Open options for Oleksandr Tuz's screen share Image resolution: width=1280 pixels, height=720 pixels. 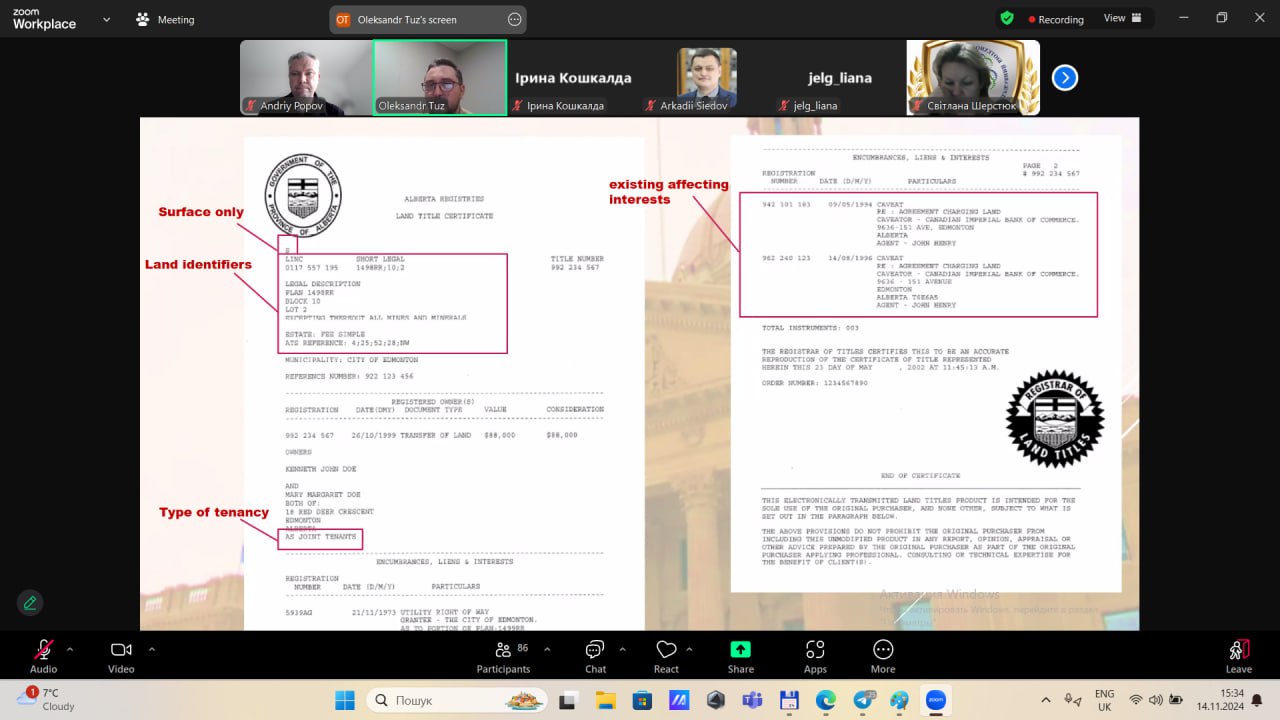tap(515, 19)
